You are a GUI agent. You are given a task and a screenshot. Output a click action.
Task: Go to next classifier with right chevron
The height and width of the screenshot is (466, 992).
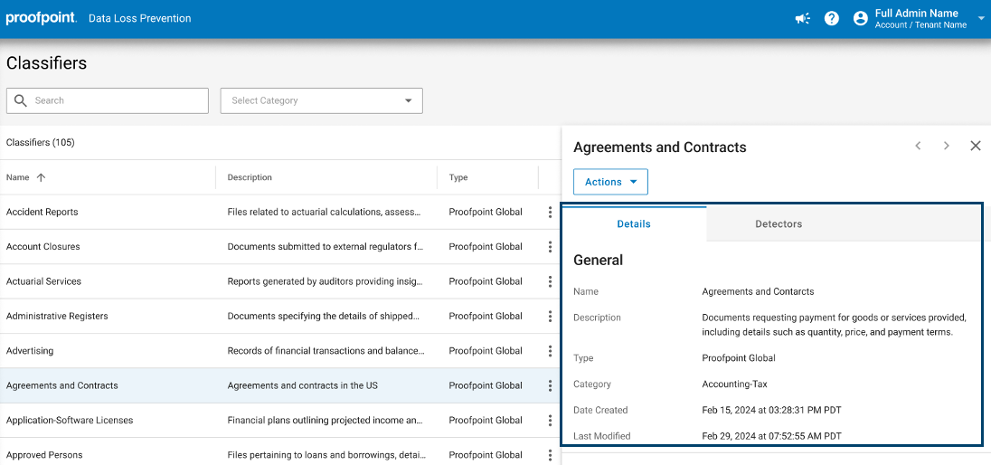pos(946,146)
